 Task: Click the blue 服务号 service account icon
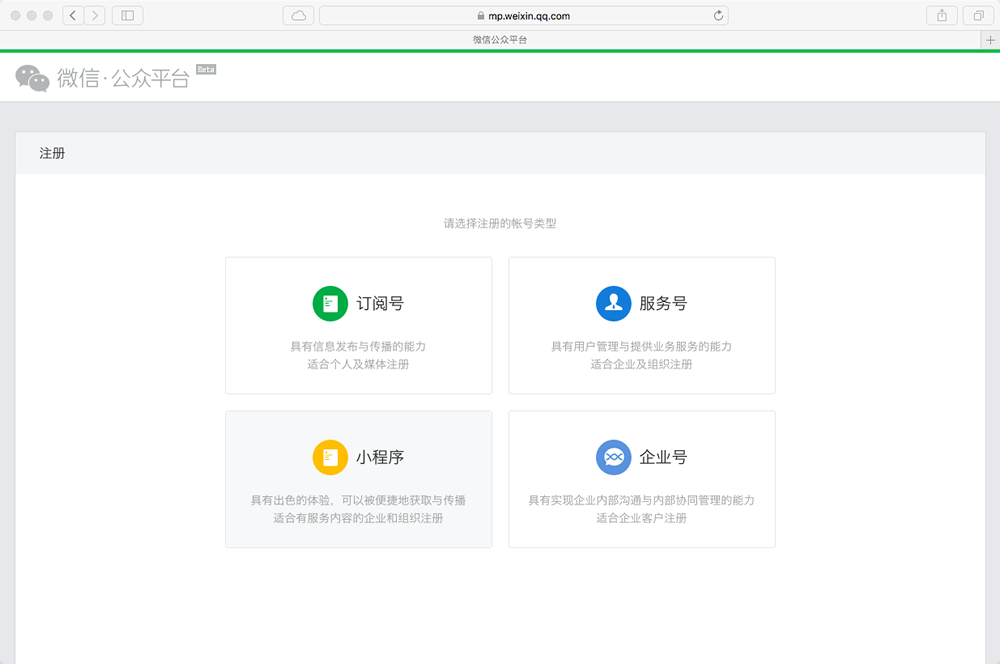pos(613,304)
